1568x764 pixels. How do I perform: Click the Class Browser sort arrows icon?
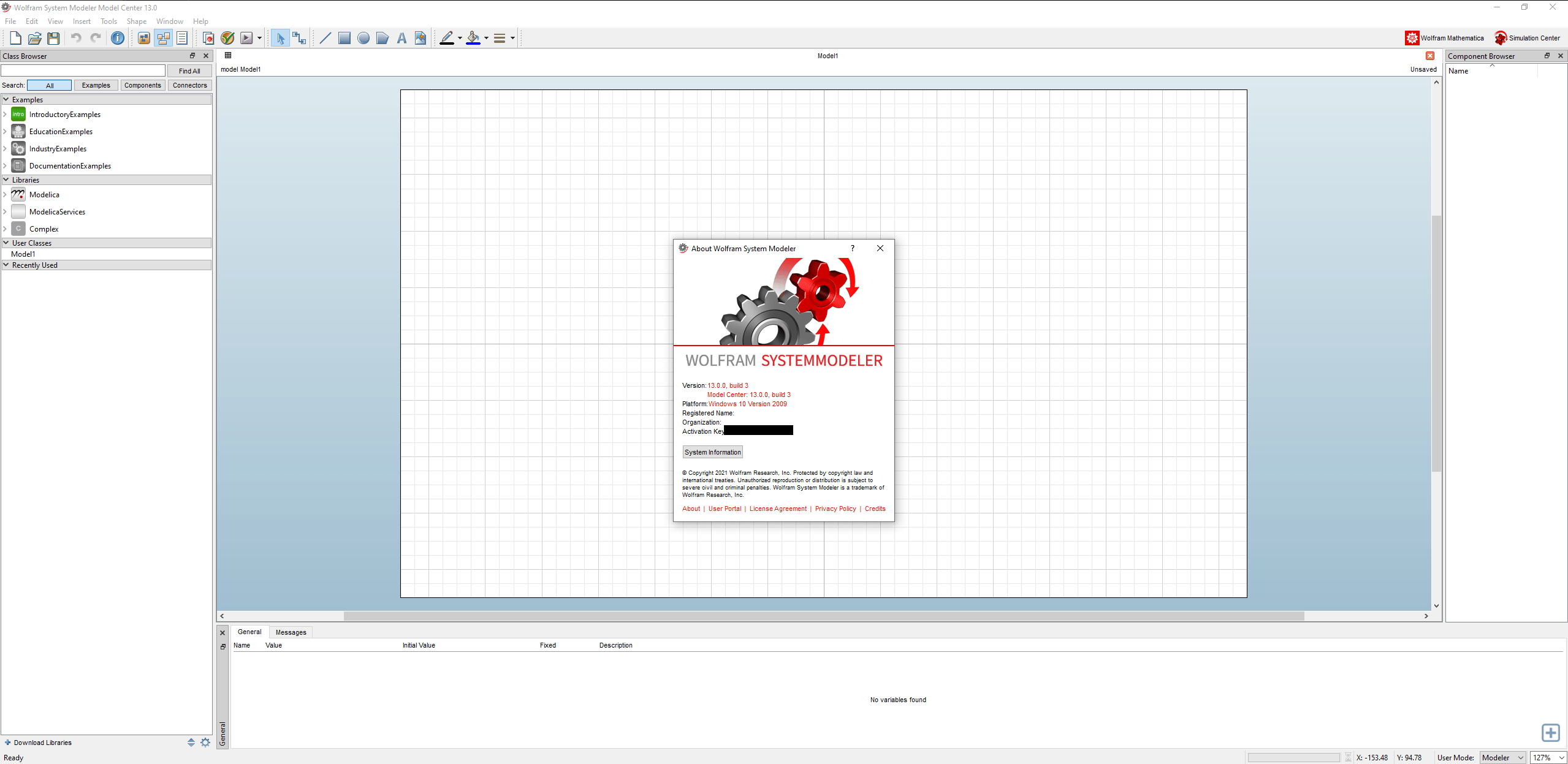click(x=191, y=743)
